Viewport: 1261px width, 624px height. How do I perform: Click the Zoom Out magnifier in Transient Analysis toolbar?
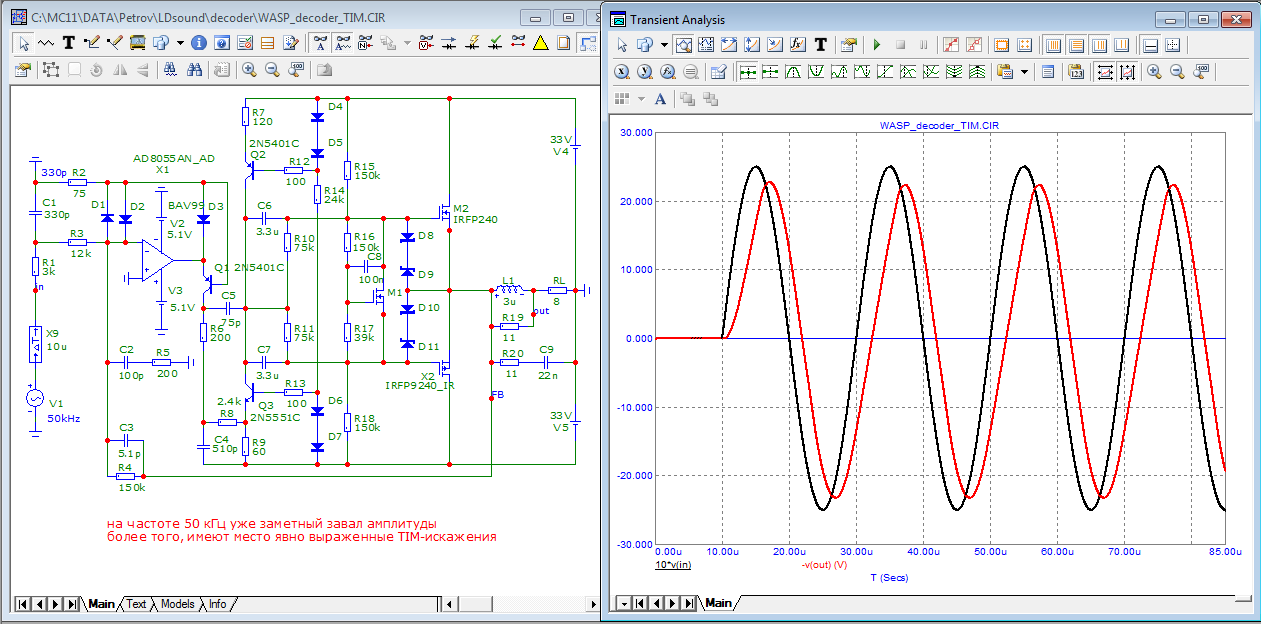coord(1177,71)
